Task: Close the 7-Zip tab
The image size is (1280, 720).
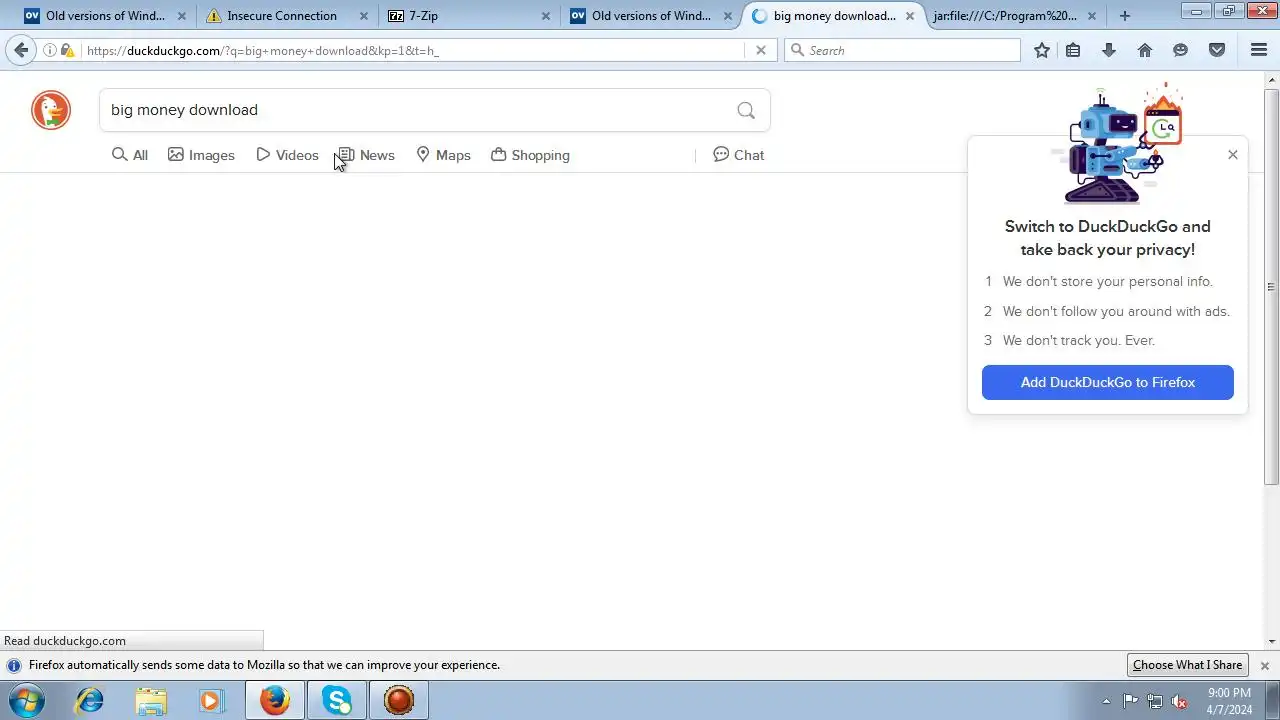Action: [x=545, y=16]
